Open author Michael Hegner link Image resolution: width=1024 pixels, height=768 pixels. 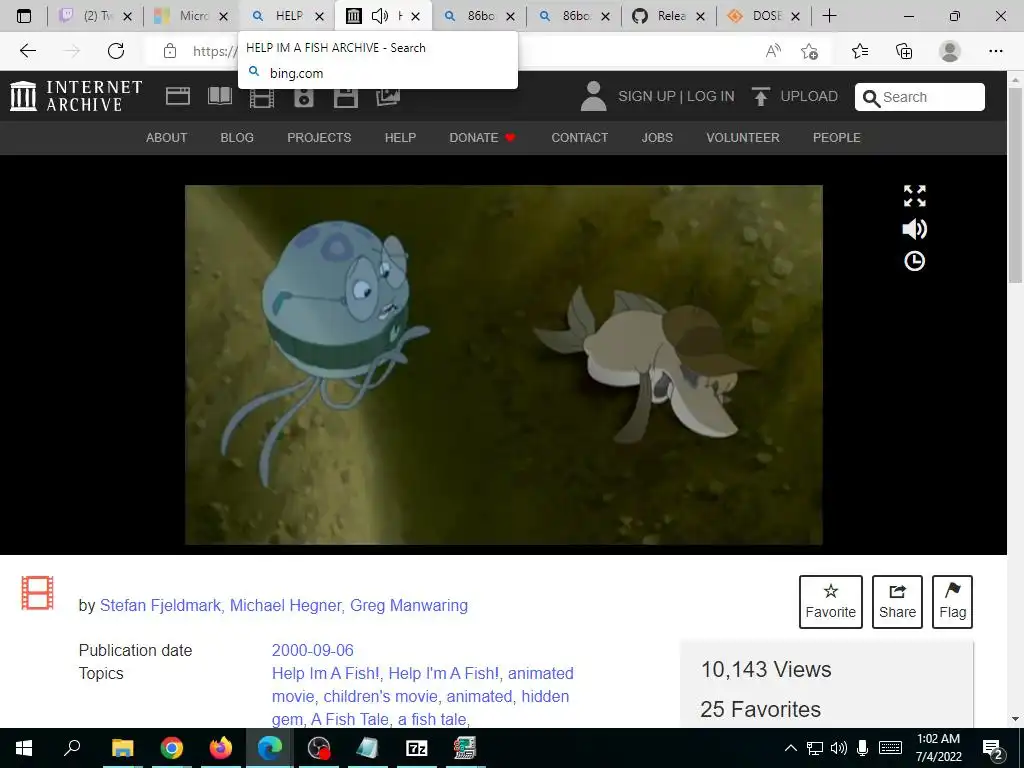[285, 605]
